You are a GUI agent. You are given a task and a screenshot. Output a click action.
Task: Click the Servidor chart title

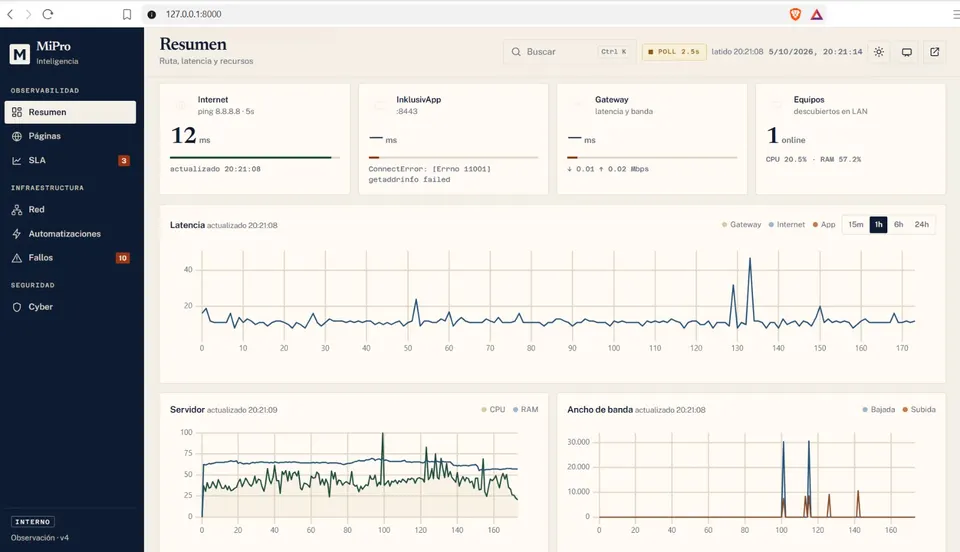[x=187, y=409]
